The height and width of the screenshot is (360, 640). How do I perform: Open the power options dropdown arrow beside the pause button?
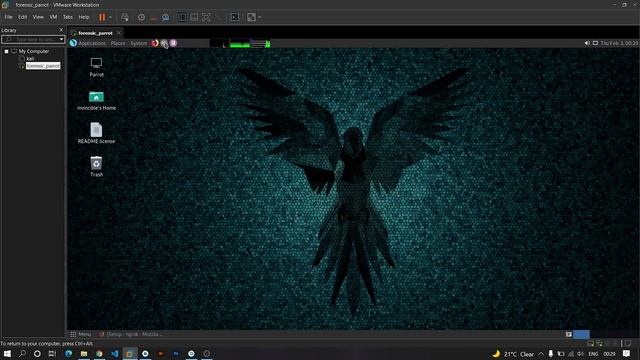pyautogui.click(x=110, y=17)
